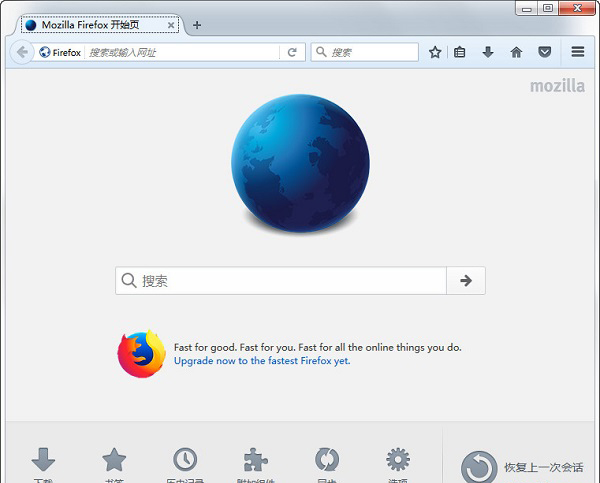Reload the page with the refresh icon

click(292, 52)
